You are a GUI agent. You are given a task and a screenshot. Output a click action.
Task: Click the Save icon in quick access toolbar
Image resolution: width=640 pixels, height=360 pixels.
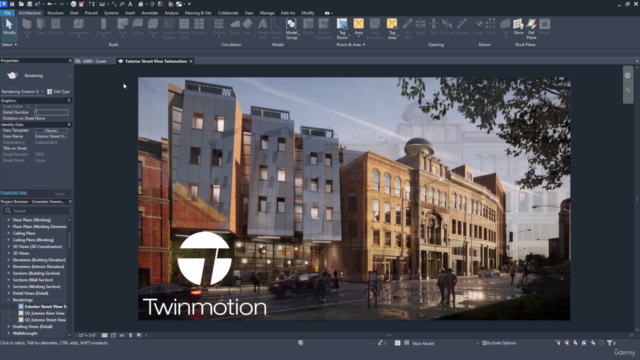click(29, 4)
